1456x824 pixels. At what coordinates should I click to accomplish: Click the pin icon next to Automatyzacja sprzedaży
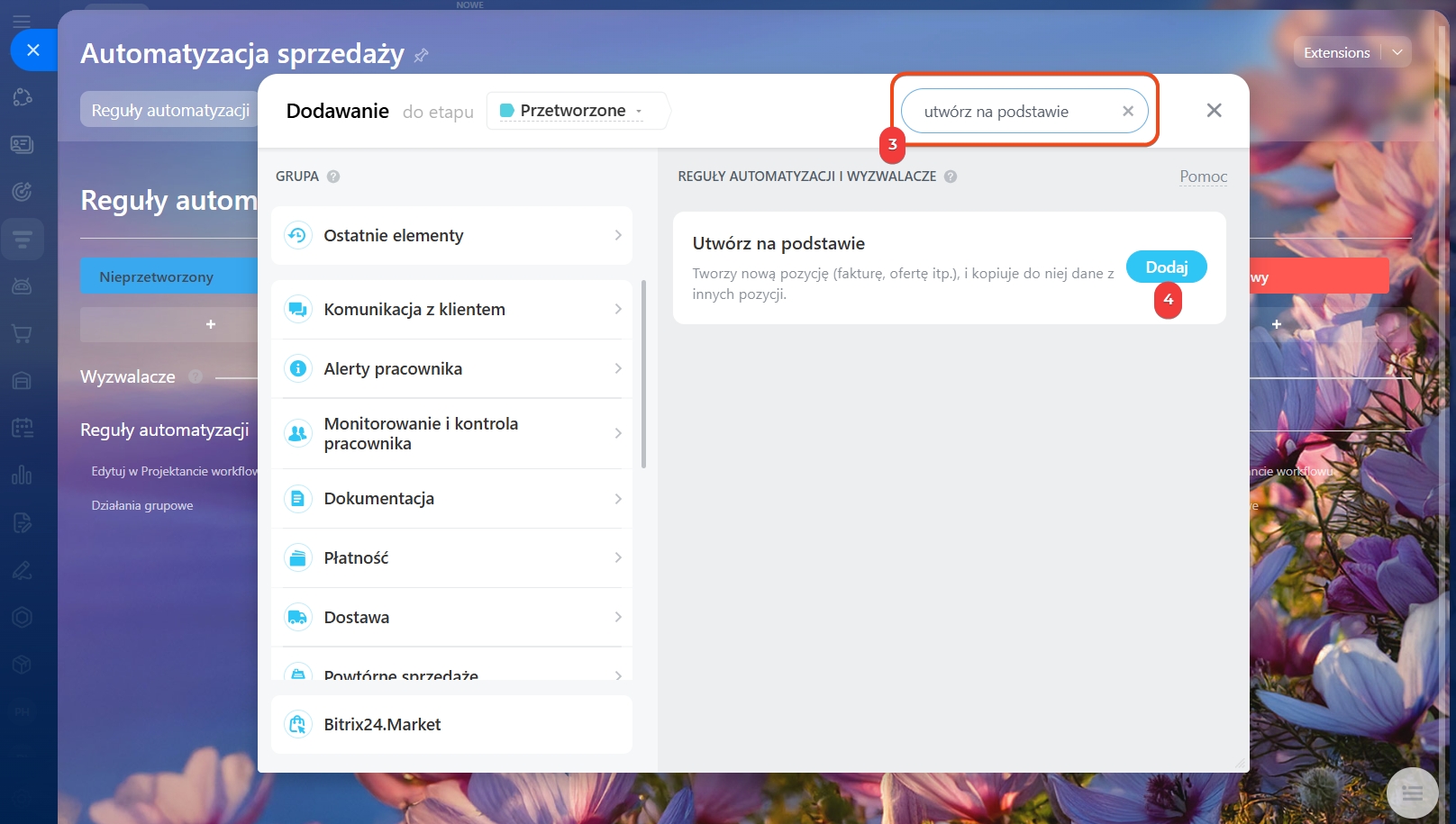click(x=421, y=56)
